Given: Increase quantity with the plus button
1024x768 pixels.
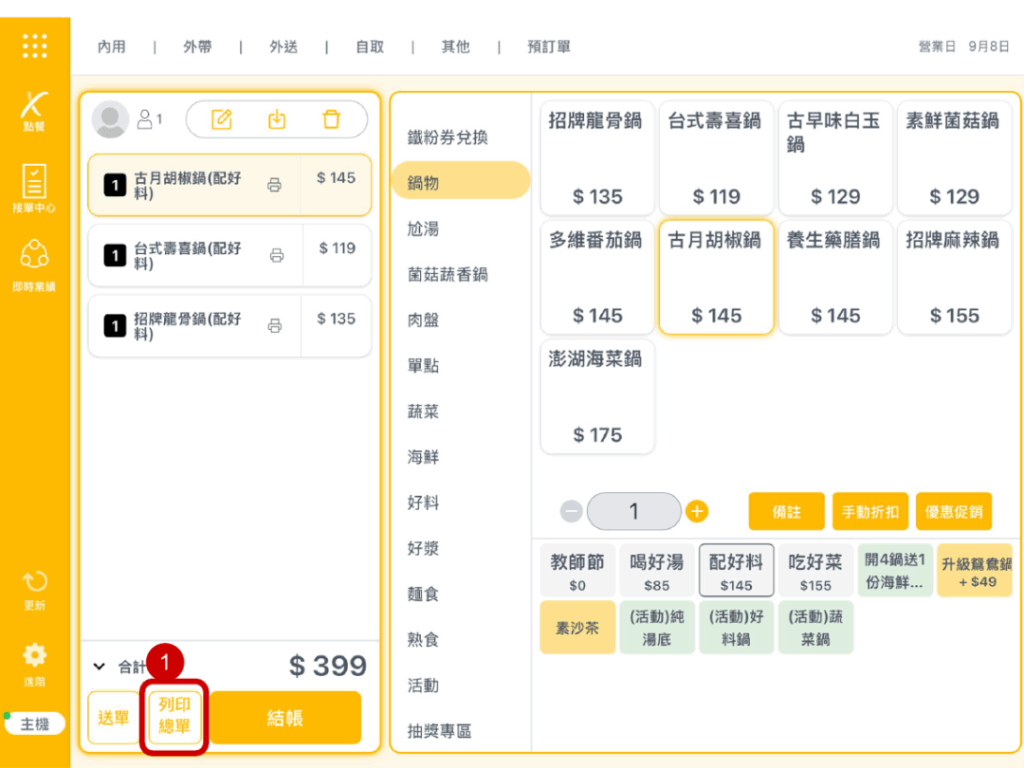Looking at the screenshot, I should (x=697, y=511).
